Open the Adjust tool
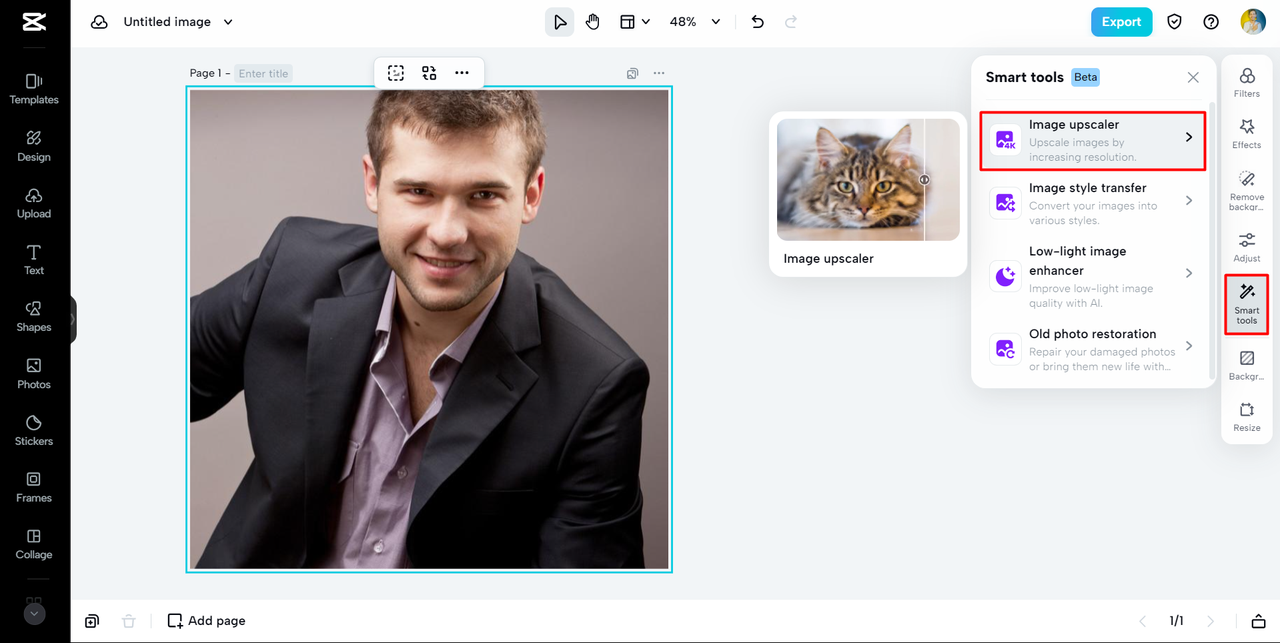1280x643 pixels. (x=1247, y=247)
